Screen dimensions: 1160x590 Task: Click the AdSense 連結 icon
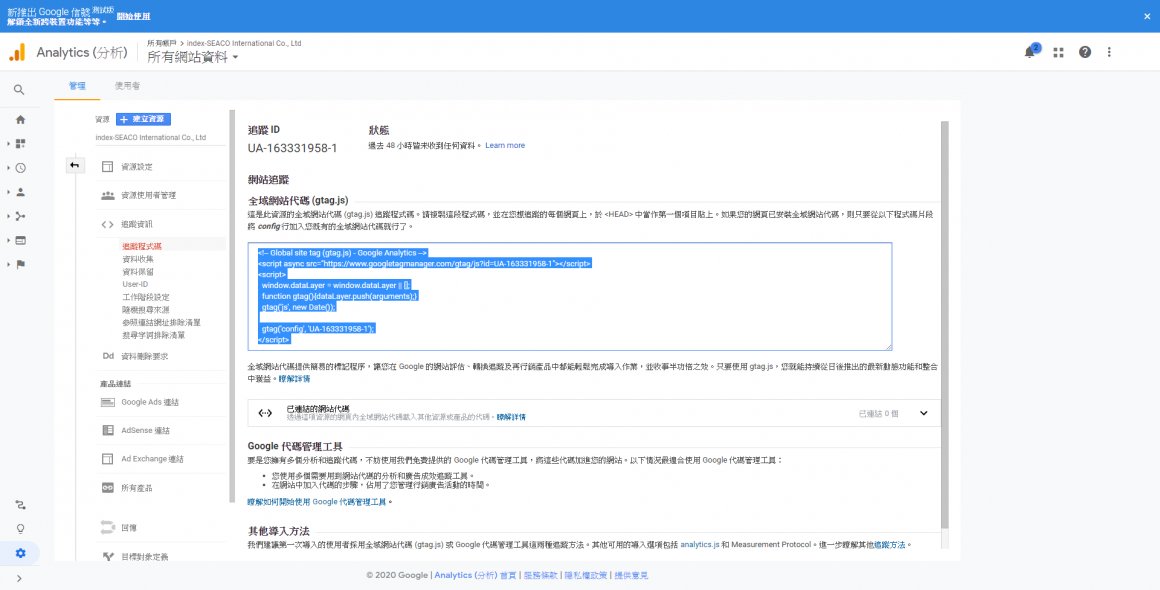coord(107,430)
